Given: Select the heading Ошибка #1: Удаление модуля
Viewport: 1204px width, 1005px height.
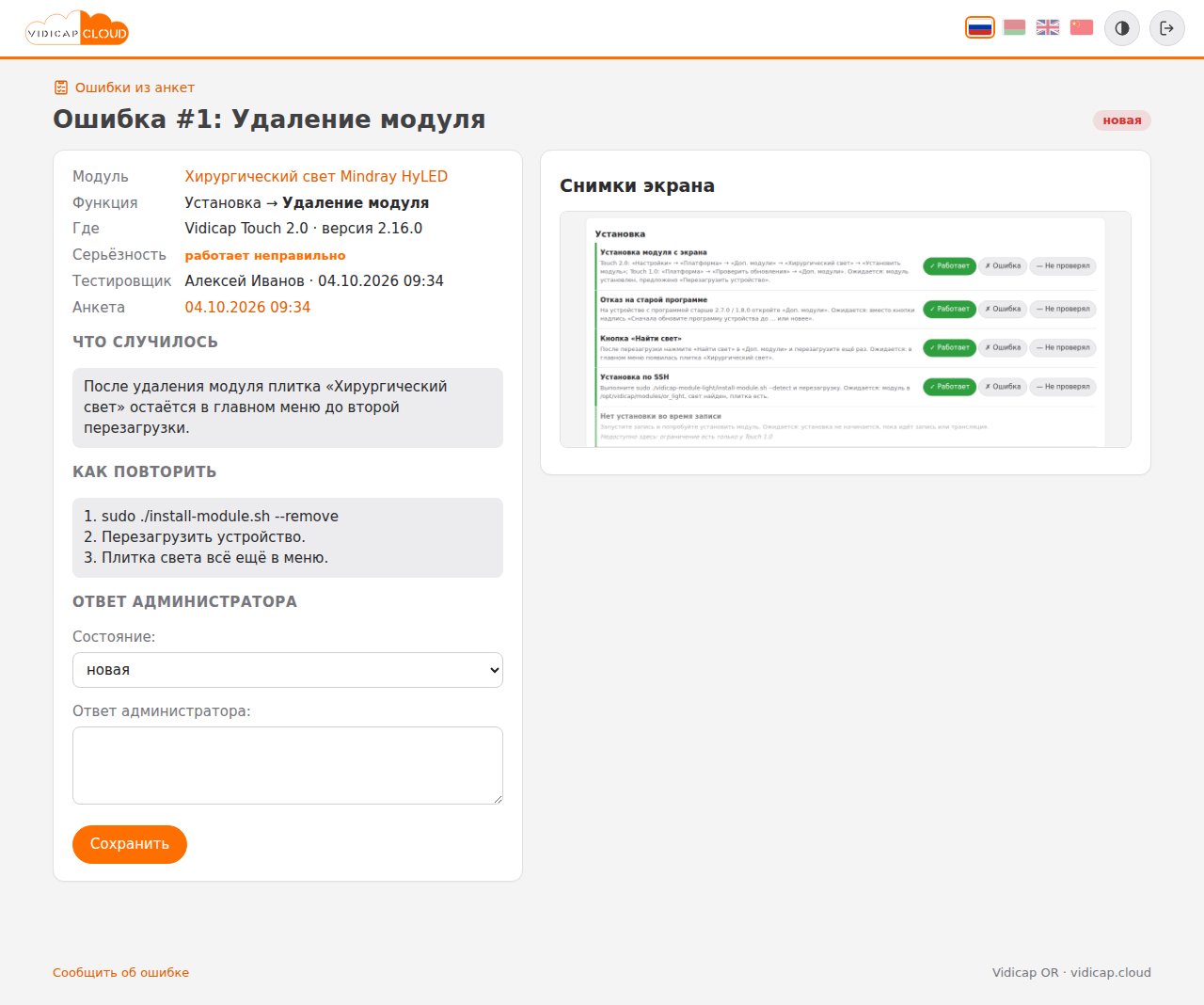Looking at the screenshot, I should (x=269, y=120).
